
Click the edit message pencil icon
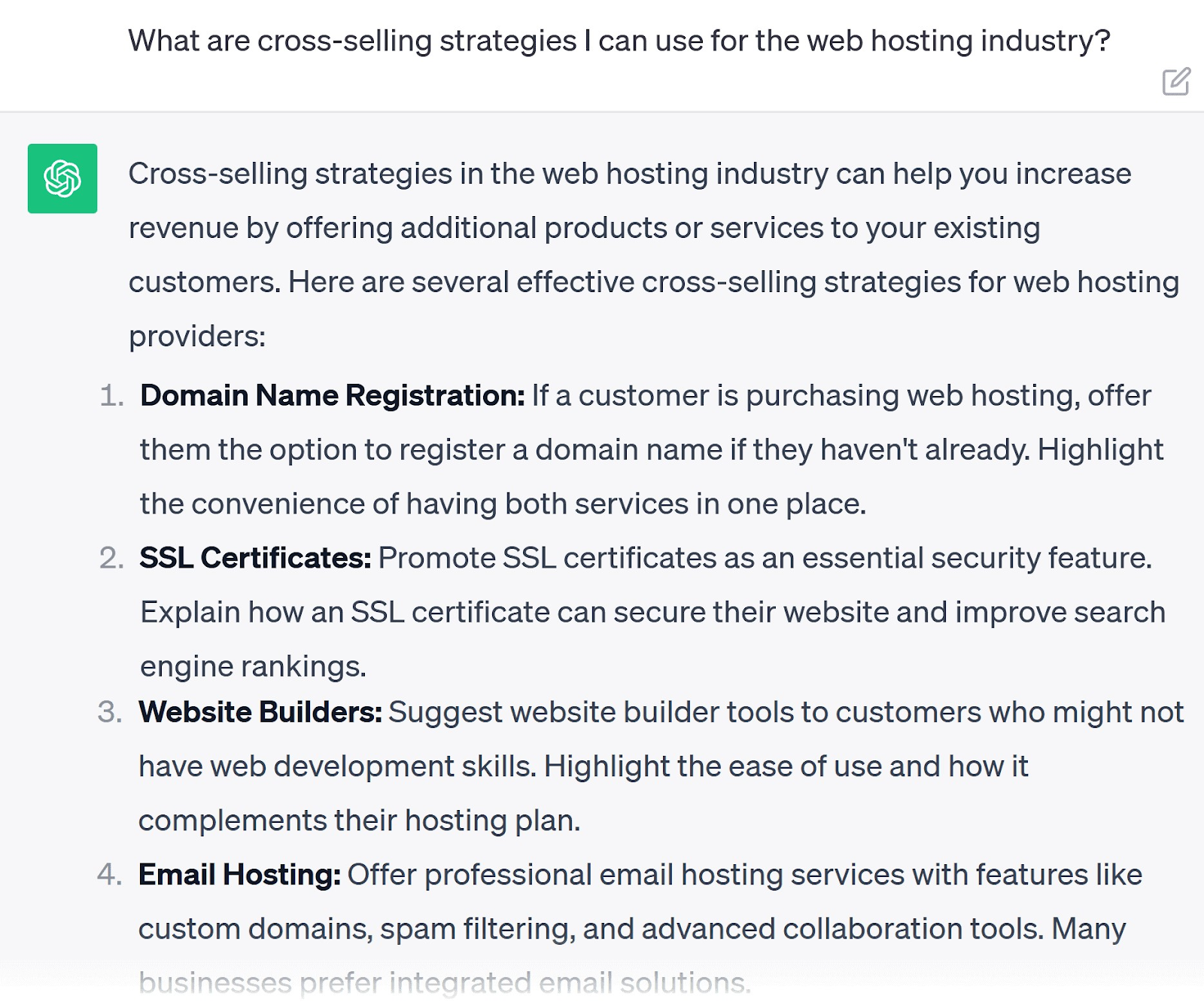pos(1176,81)
